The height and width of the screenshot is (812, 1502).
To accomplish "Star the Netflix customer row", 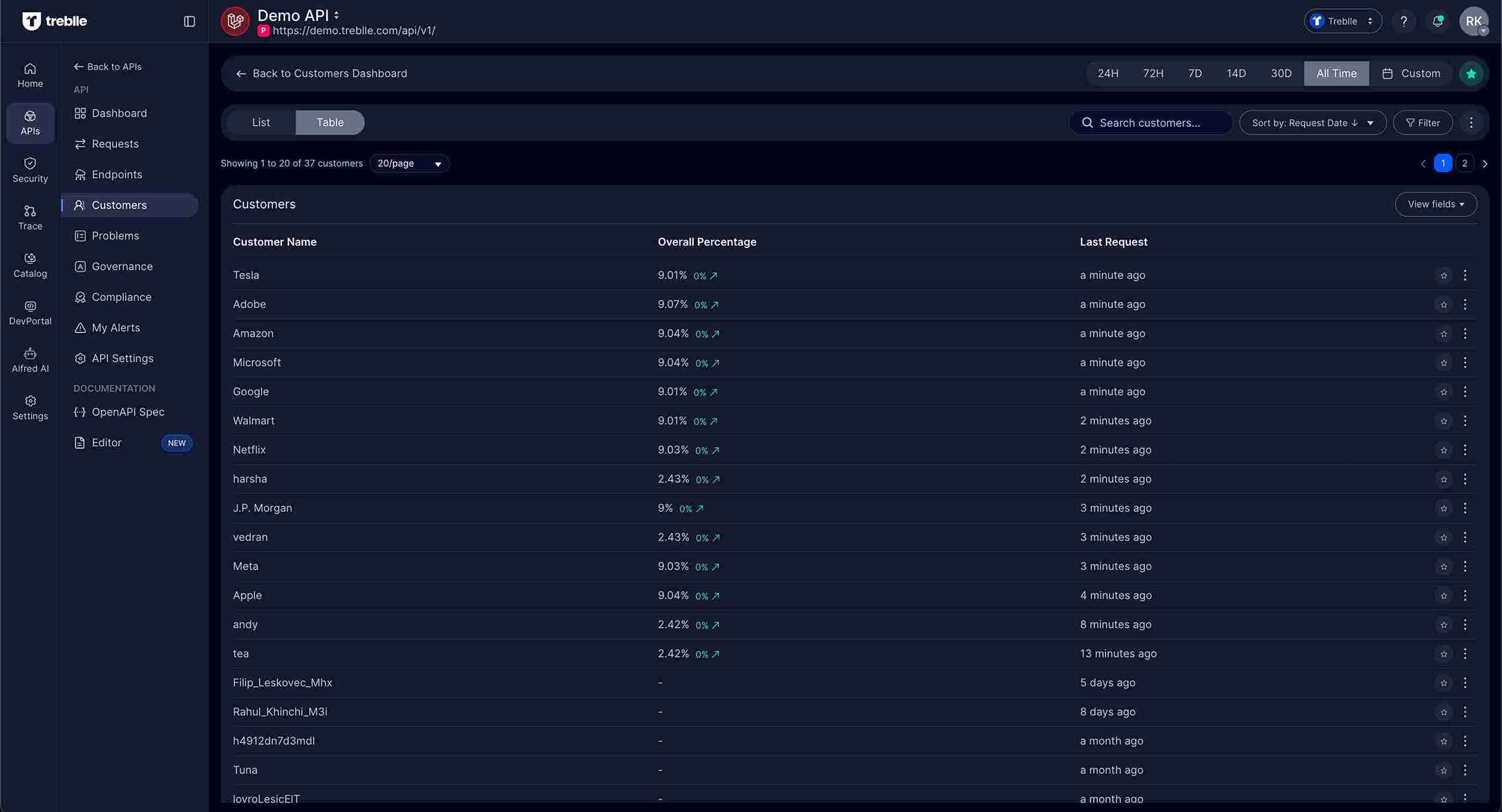I will (x=1443, y=450).
